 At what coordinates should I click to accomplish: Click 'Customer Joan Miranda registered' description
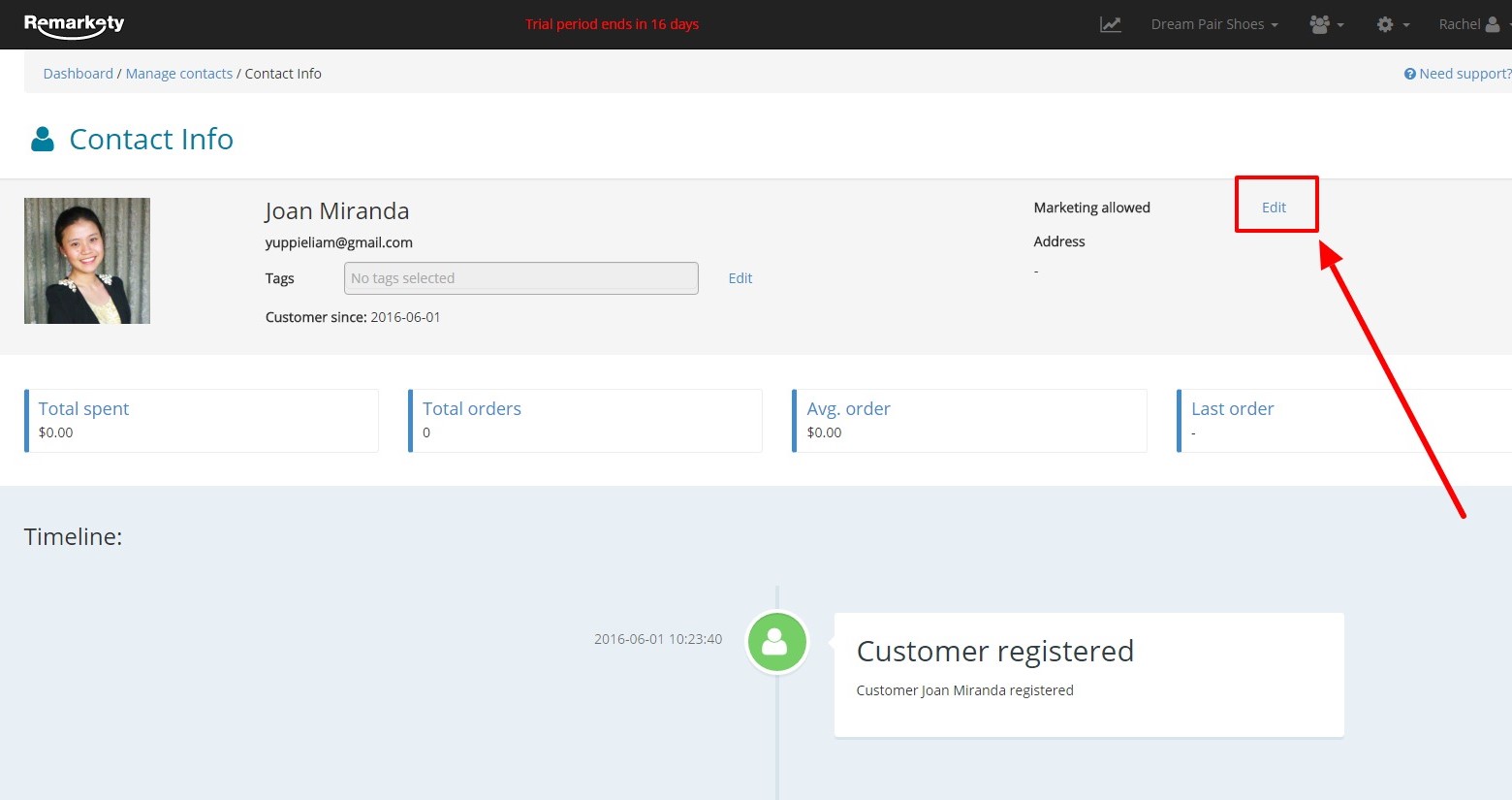point(965,690)
